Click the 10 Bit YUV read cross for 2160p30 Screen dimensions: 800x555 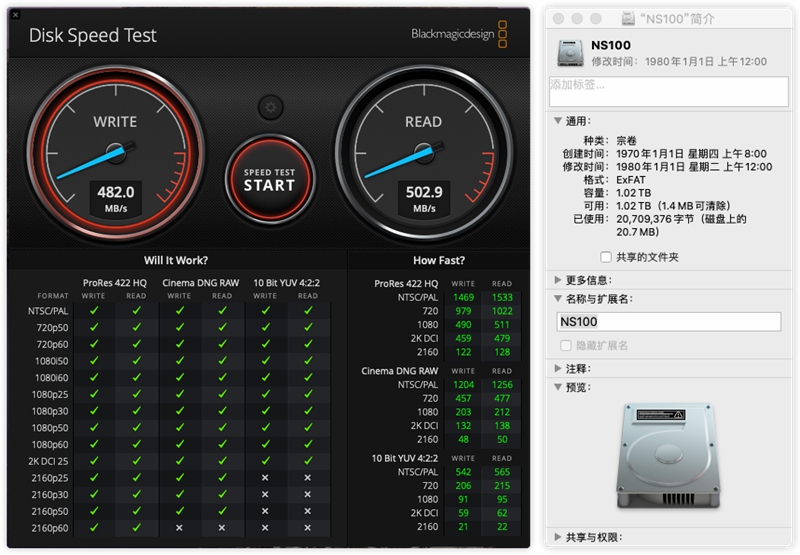coord(308,494)
